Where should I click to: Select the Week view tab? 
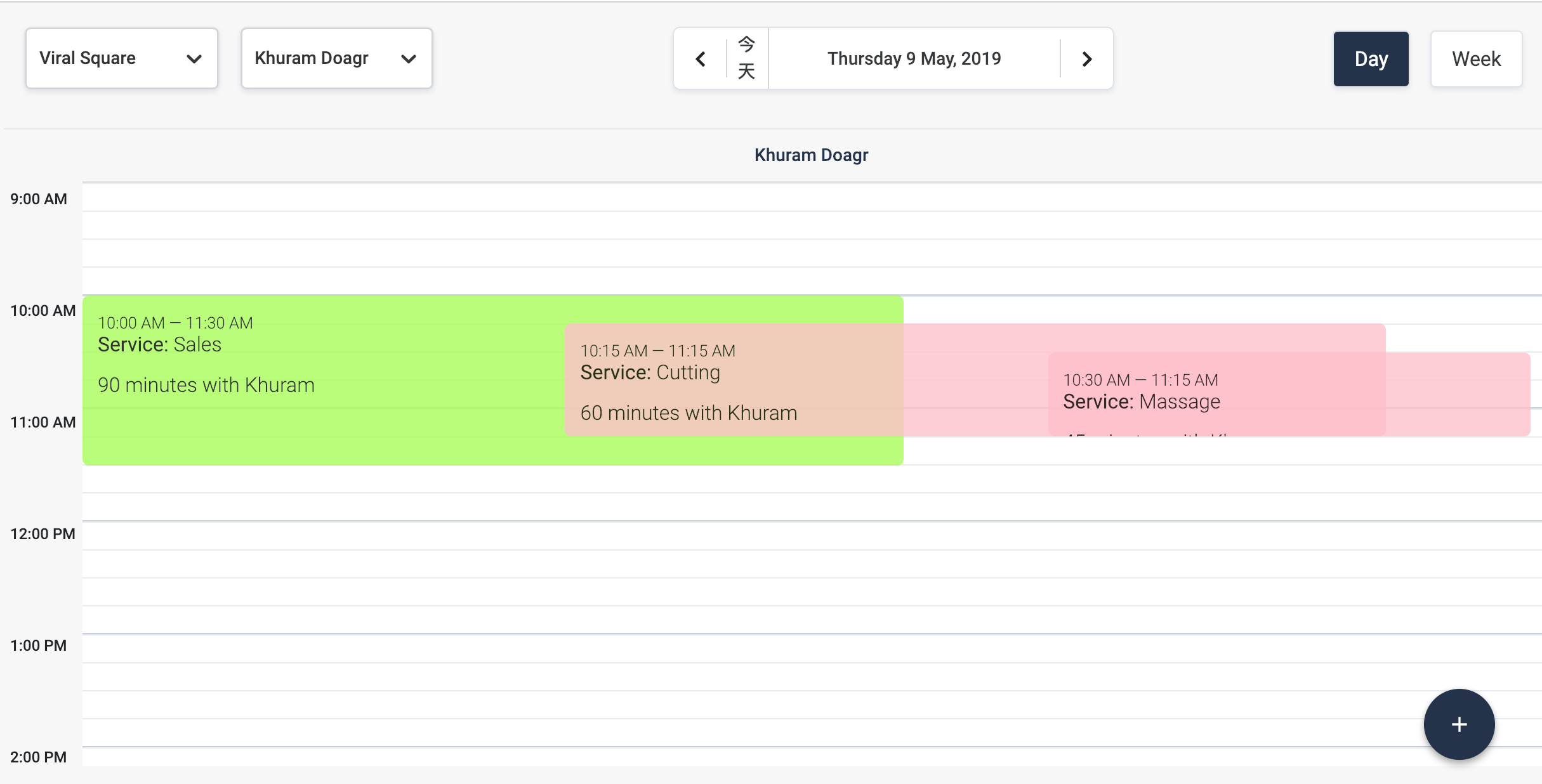point(1476,58)
